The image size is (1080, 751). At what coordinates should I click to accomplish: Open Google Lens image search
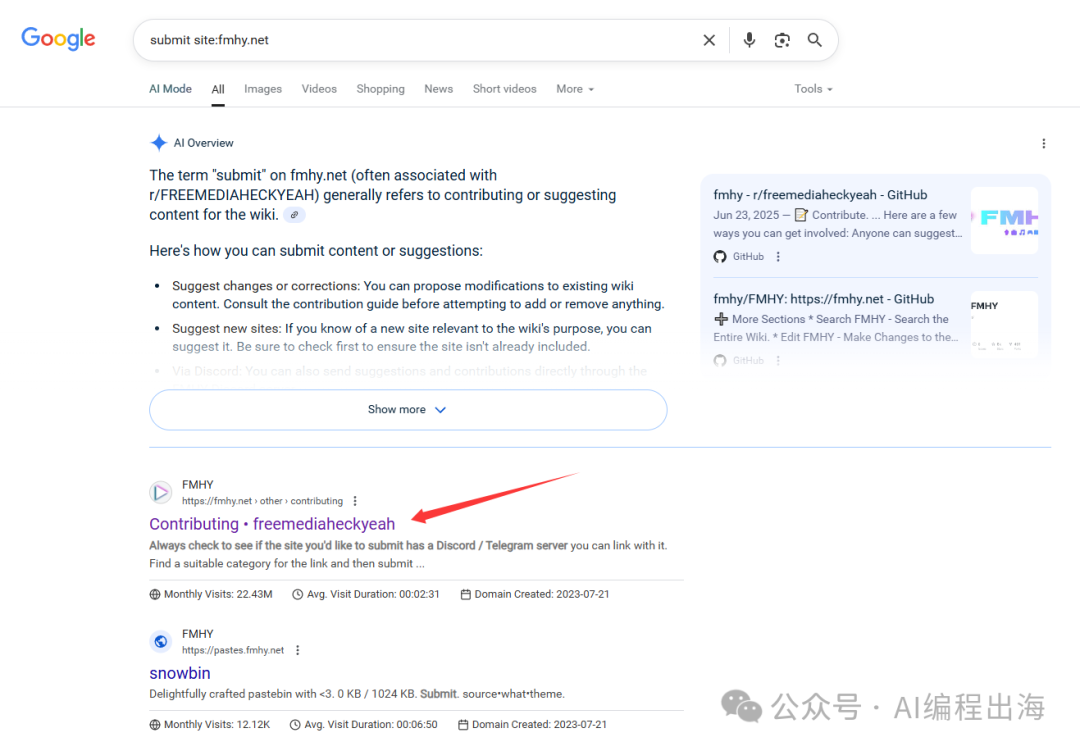coord(782,40)
